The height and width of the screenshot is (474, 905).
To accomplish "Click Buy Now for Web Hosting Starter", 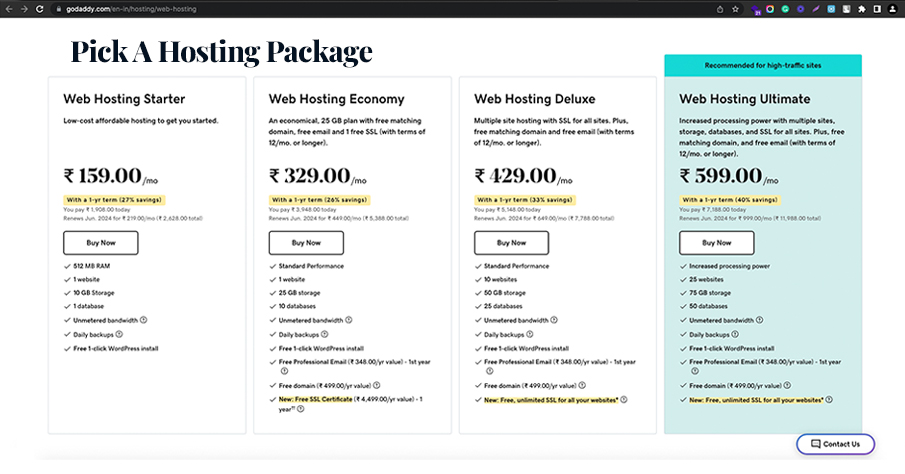I will [x=100, y=243].
